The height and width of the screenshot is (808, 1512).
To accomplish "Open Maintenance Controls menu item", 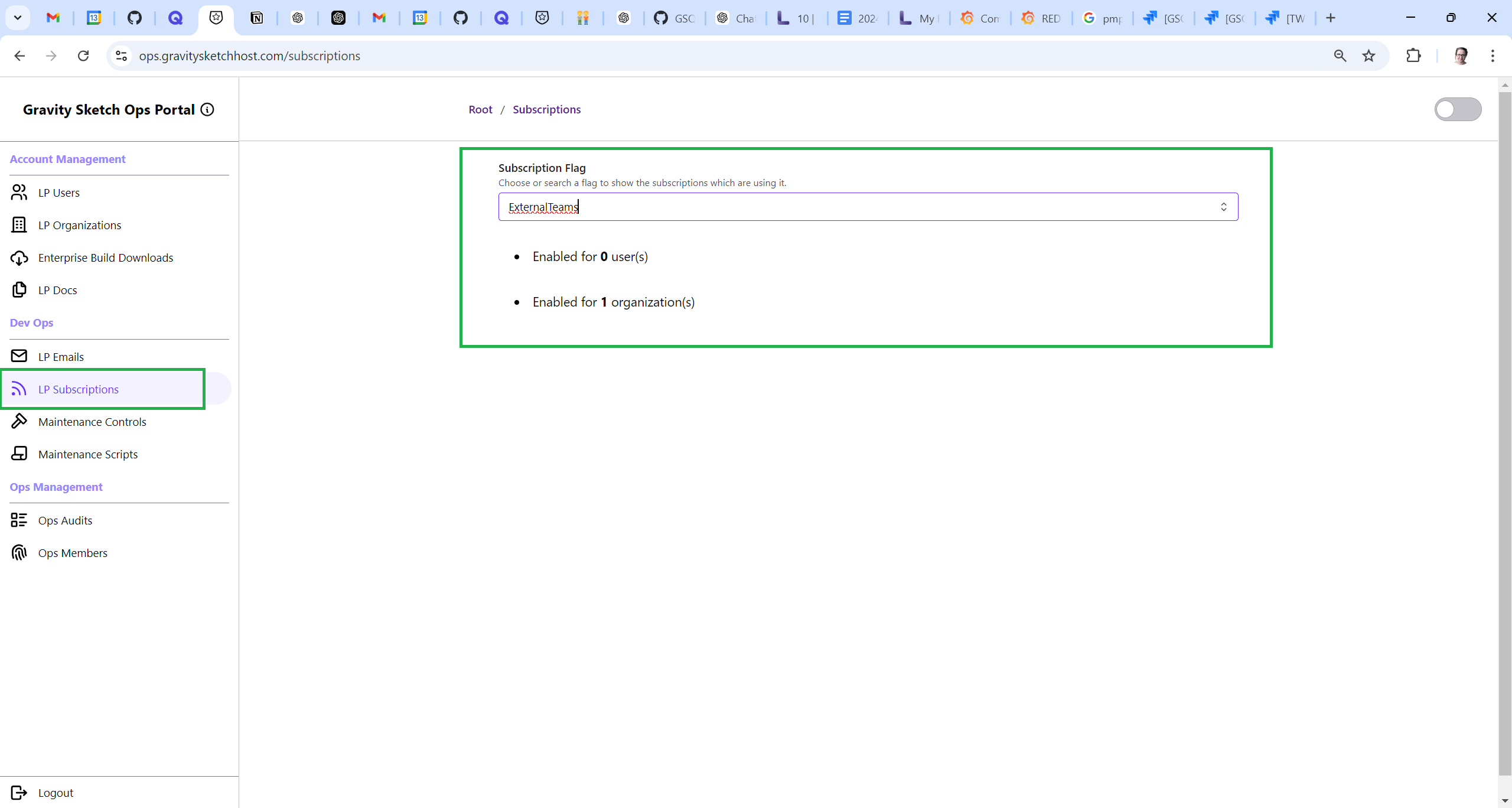I will click(x=92, y=422).
